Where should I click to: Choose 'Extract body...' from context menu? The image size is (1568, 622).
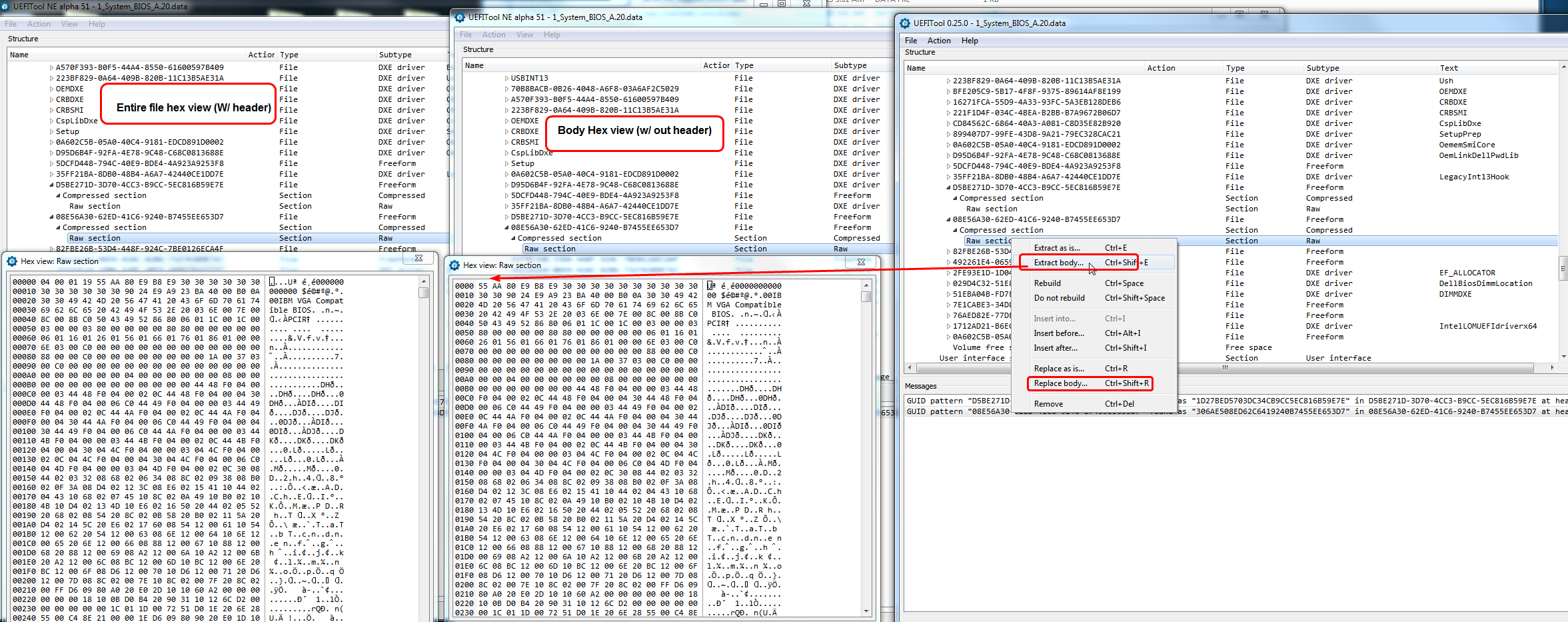tap(1093, 263)
